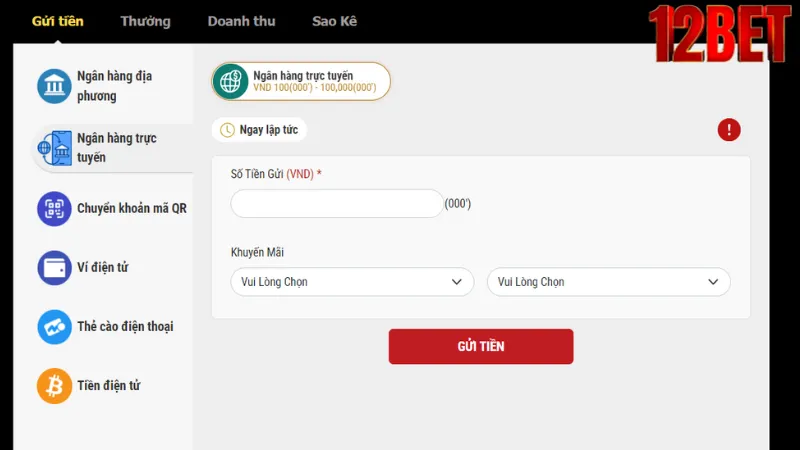
Task: Open the Doanh thu tab
Action: [241, 21]
